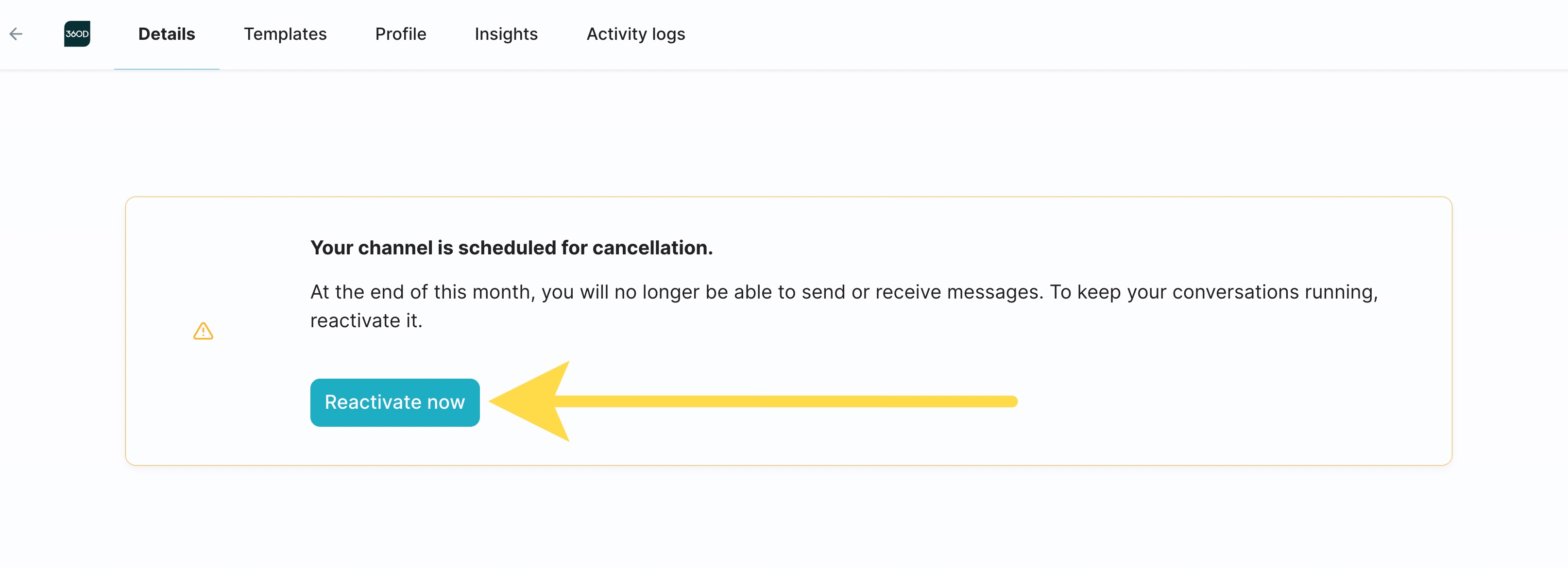This screenshot has height=568, width=1568.
Task: Click the back arrow icon
Action: 17,34
